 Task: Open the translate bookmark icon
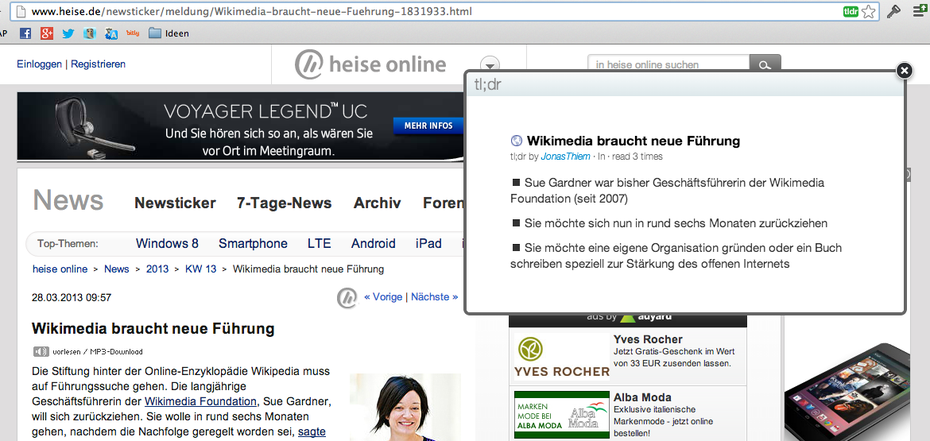112,33
